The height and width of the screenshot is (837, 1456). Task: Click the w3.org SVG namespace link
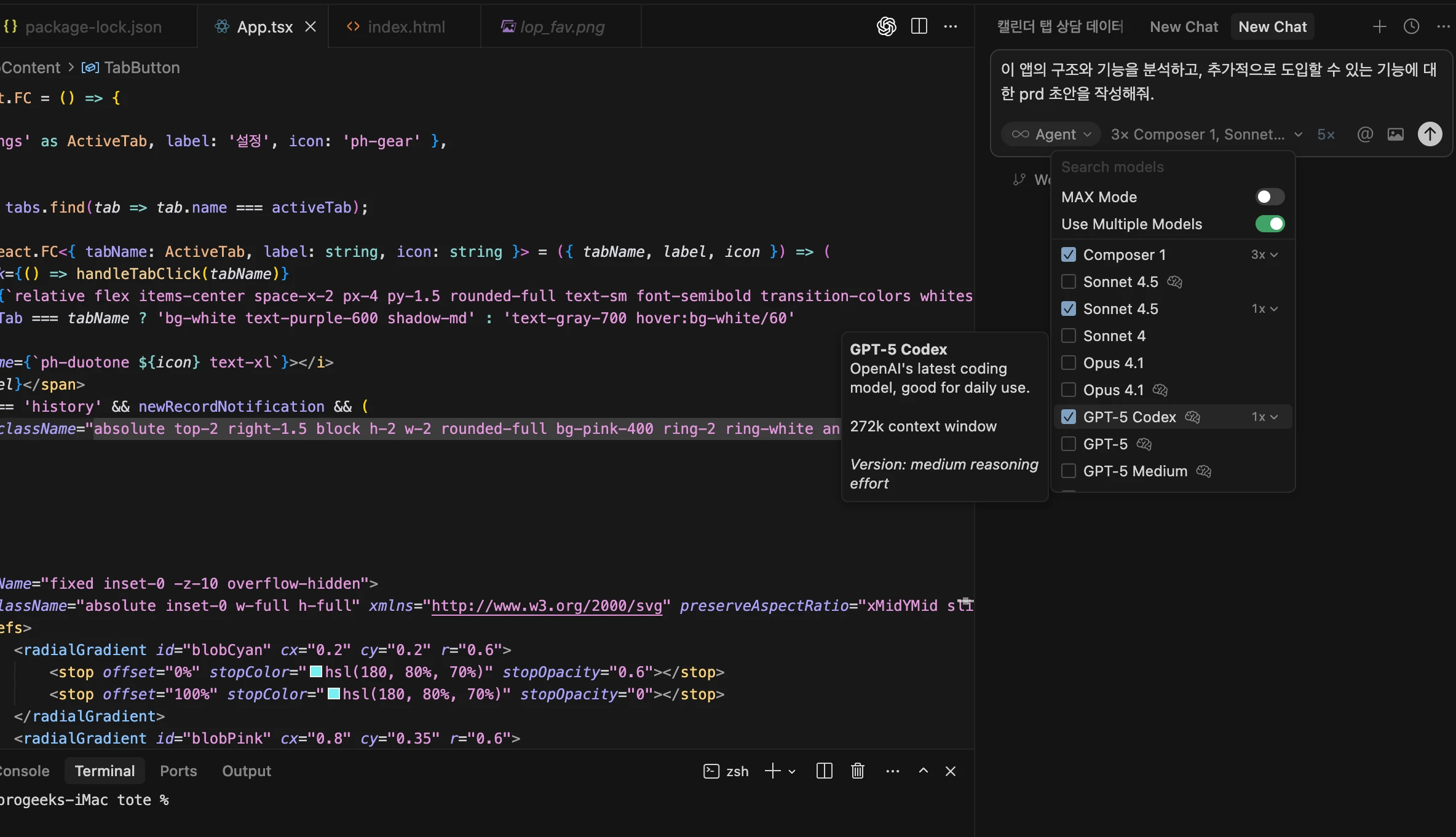[547, 605]
